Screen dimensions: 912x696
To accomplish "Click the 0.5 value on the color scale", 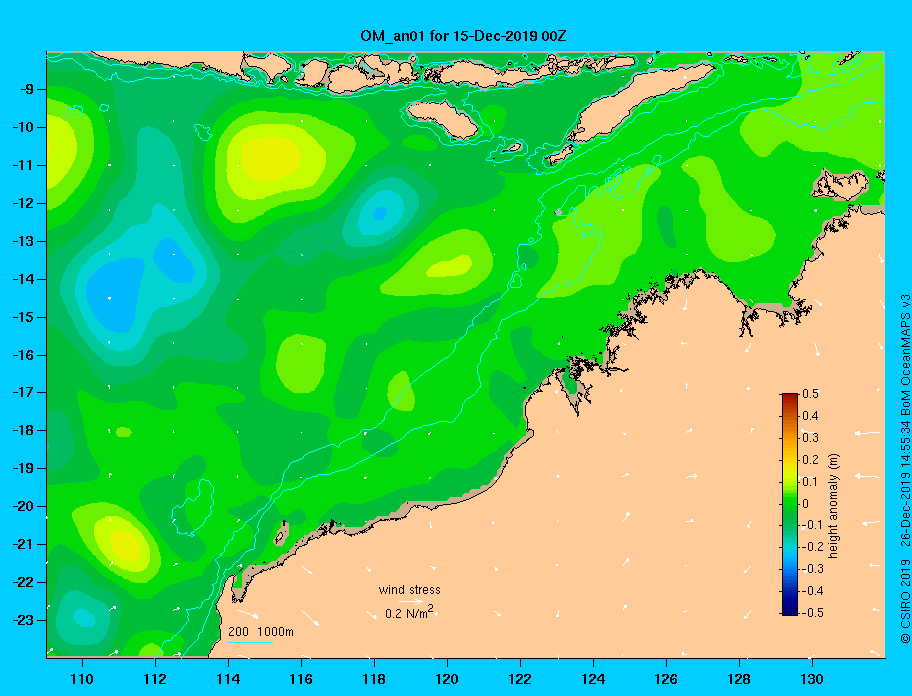I will (810, 394).
